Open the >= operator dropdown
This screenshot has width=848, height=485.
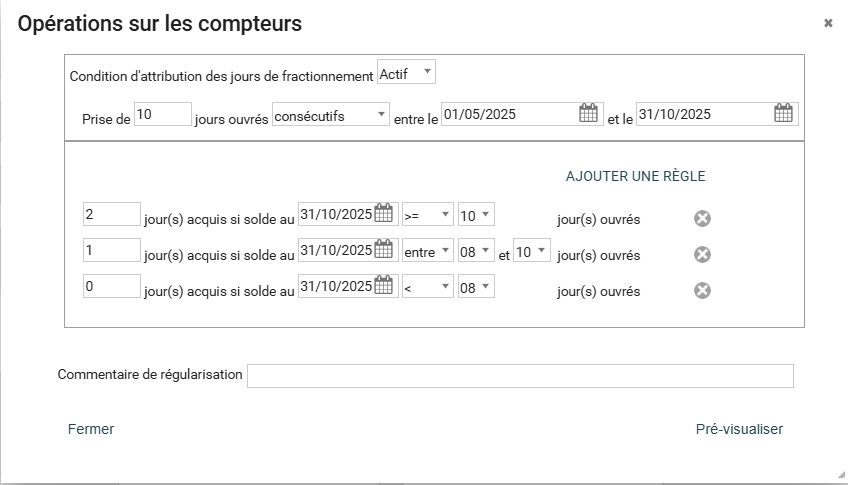(x=427, y=215)
